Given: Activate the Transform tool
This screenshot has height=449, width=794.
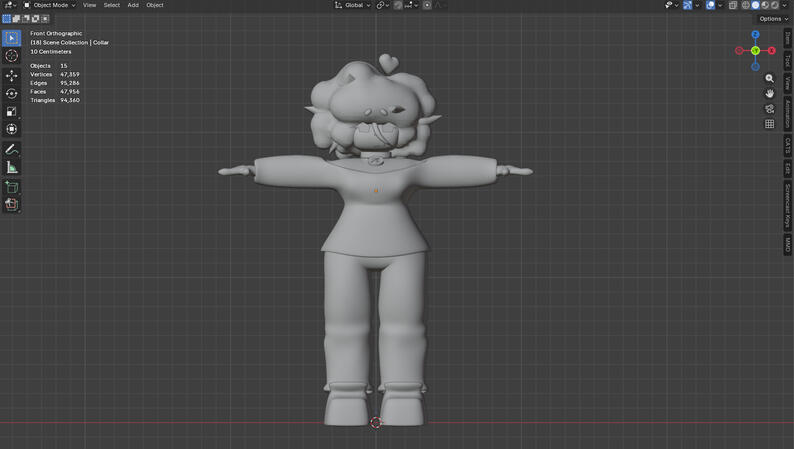Looking at the screenshot, I should pyautogui.click(x=12, y=129).
